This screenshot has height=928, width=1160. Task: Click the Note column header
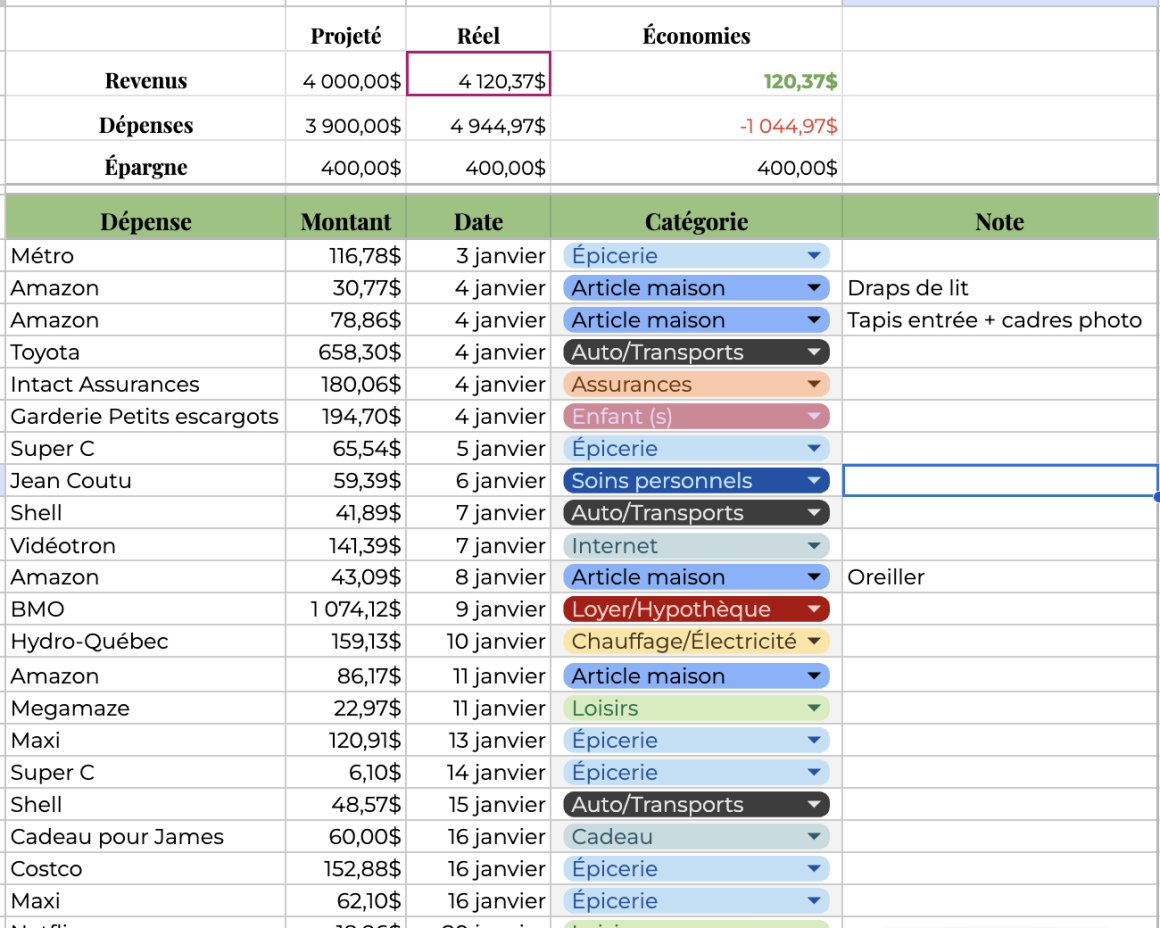click(999, 221)
